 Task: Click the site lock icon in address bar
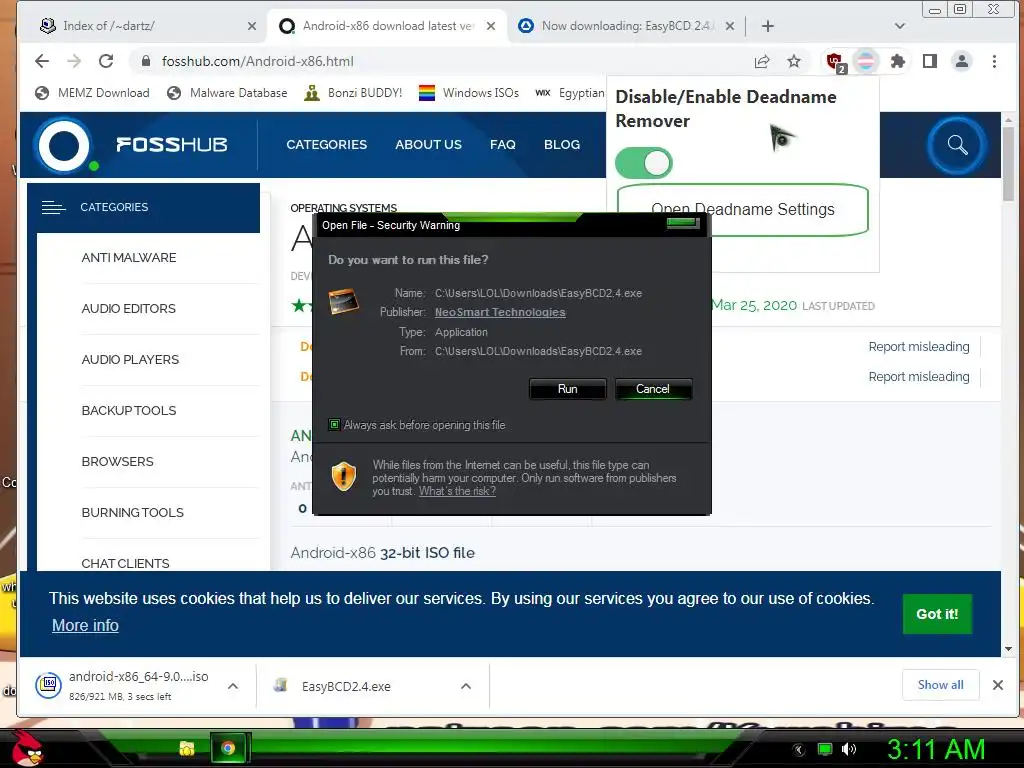tap(146, 61)
